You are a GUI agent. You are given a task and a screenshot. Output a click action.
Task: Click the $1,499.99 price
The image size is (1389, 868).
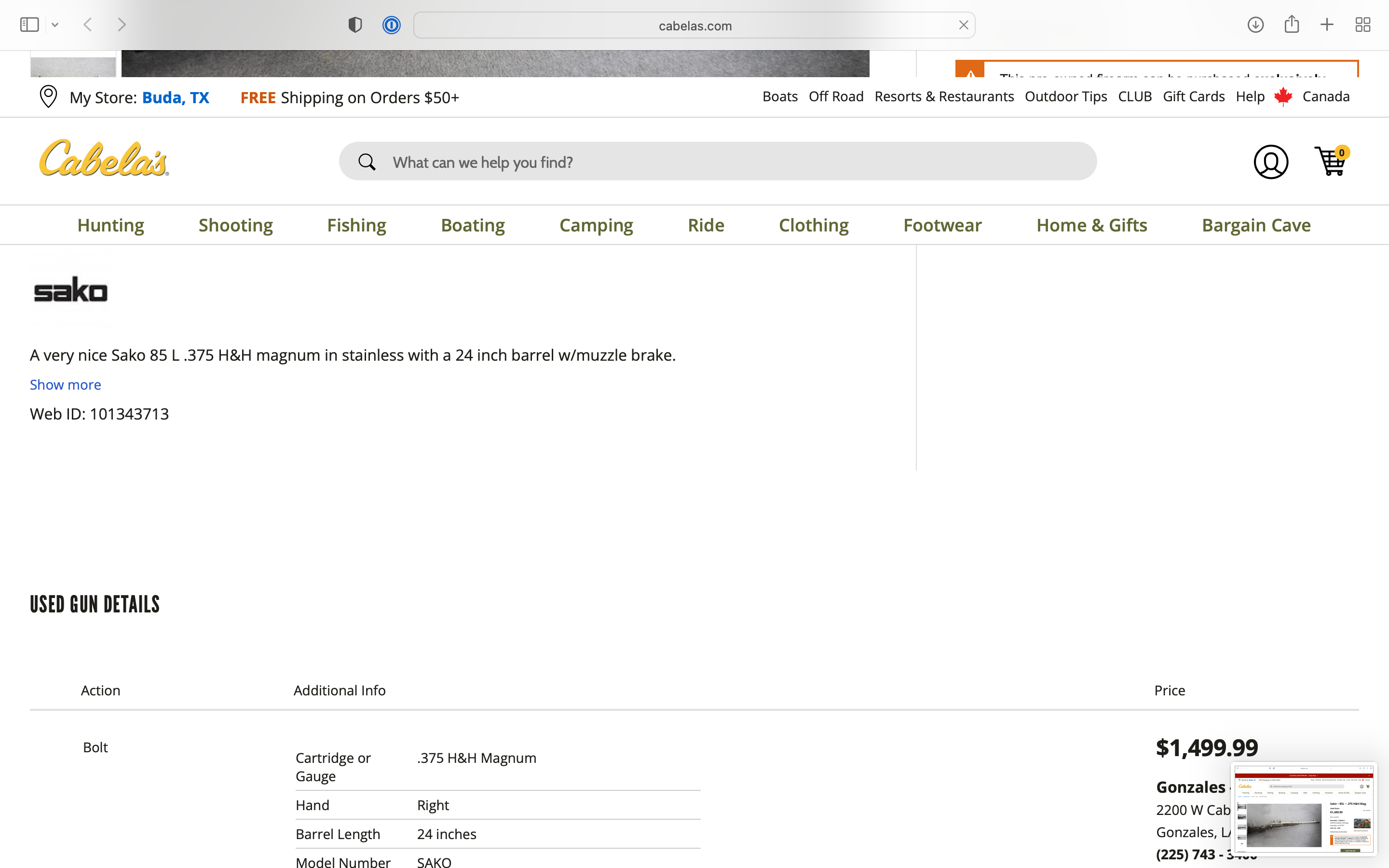(x=1207, y=747)
